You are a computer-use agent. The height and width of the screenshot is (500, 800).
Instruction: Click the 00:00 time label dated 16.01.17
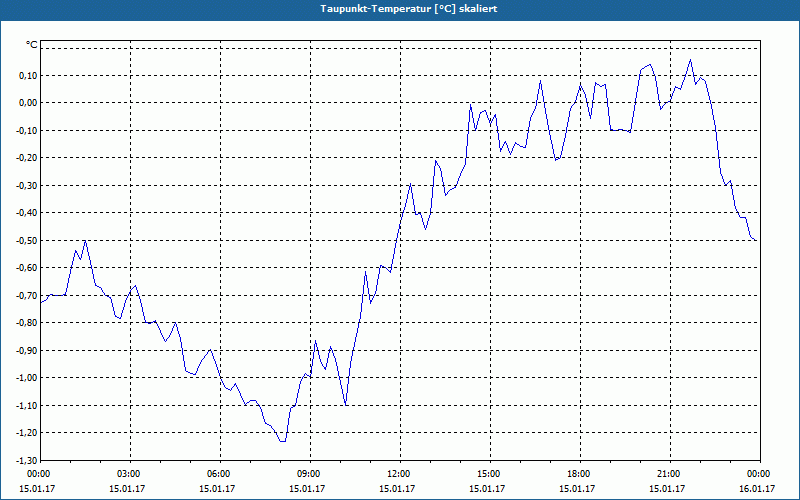pyautogui.click(x=759, y=474)
